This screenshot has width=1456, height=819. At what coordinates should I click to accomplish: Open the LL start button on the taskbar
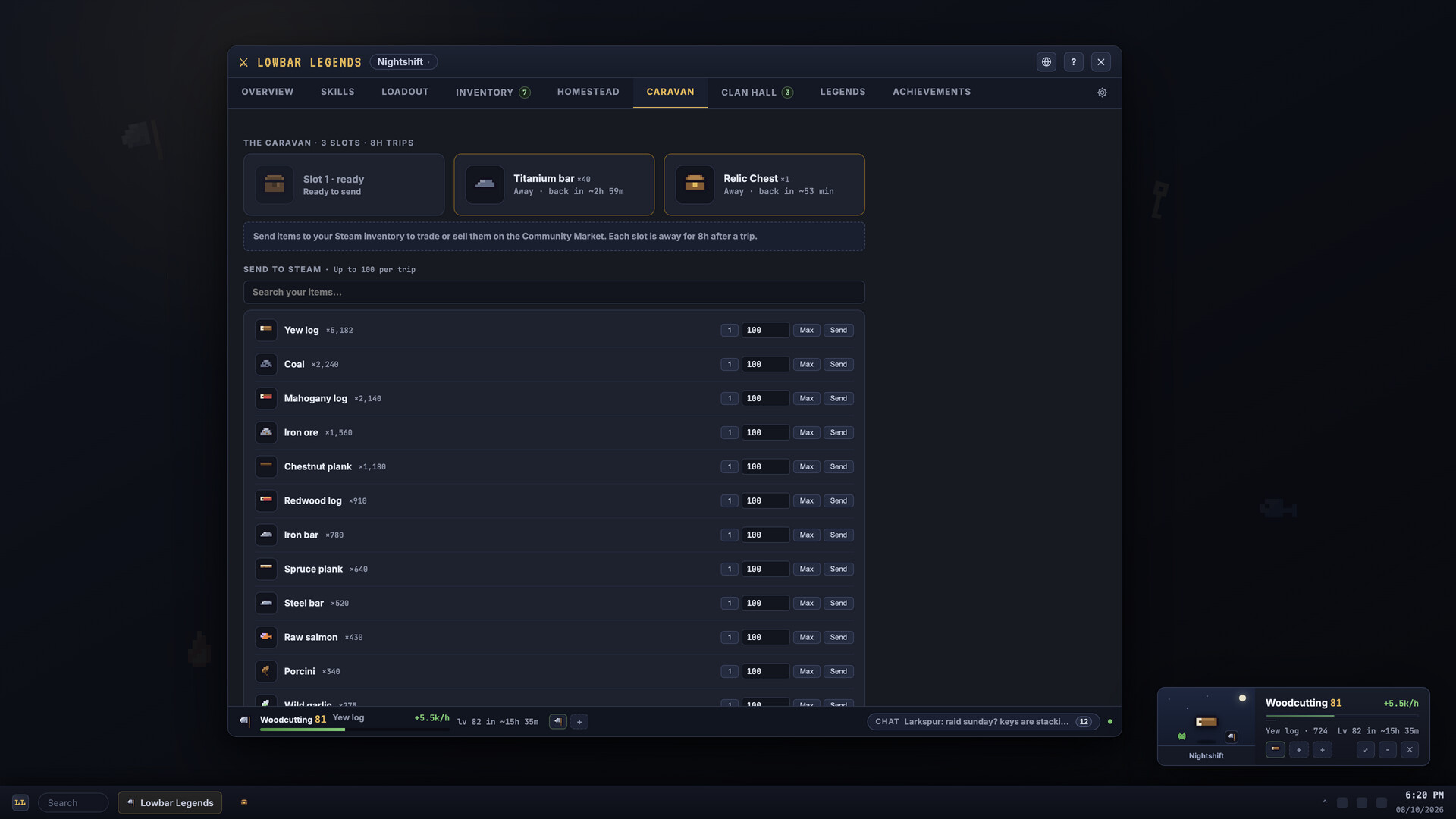pos(20,802)
